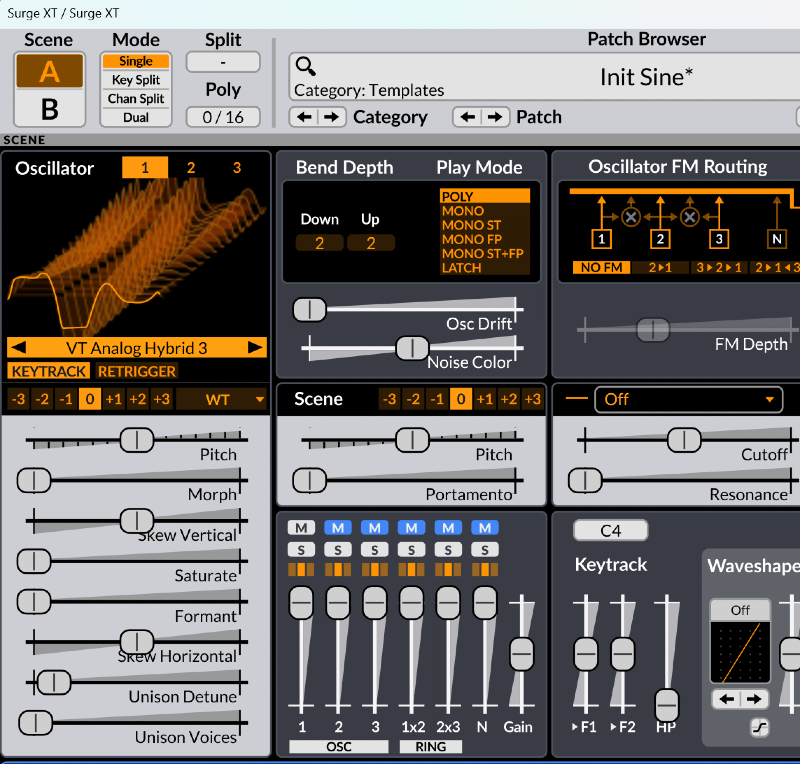Toggle filter routing bars for noise channel
The width and height of the screenshot is (800, 764).
(485, 570)
